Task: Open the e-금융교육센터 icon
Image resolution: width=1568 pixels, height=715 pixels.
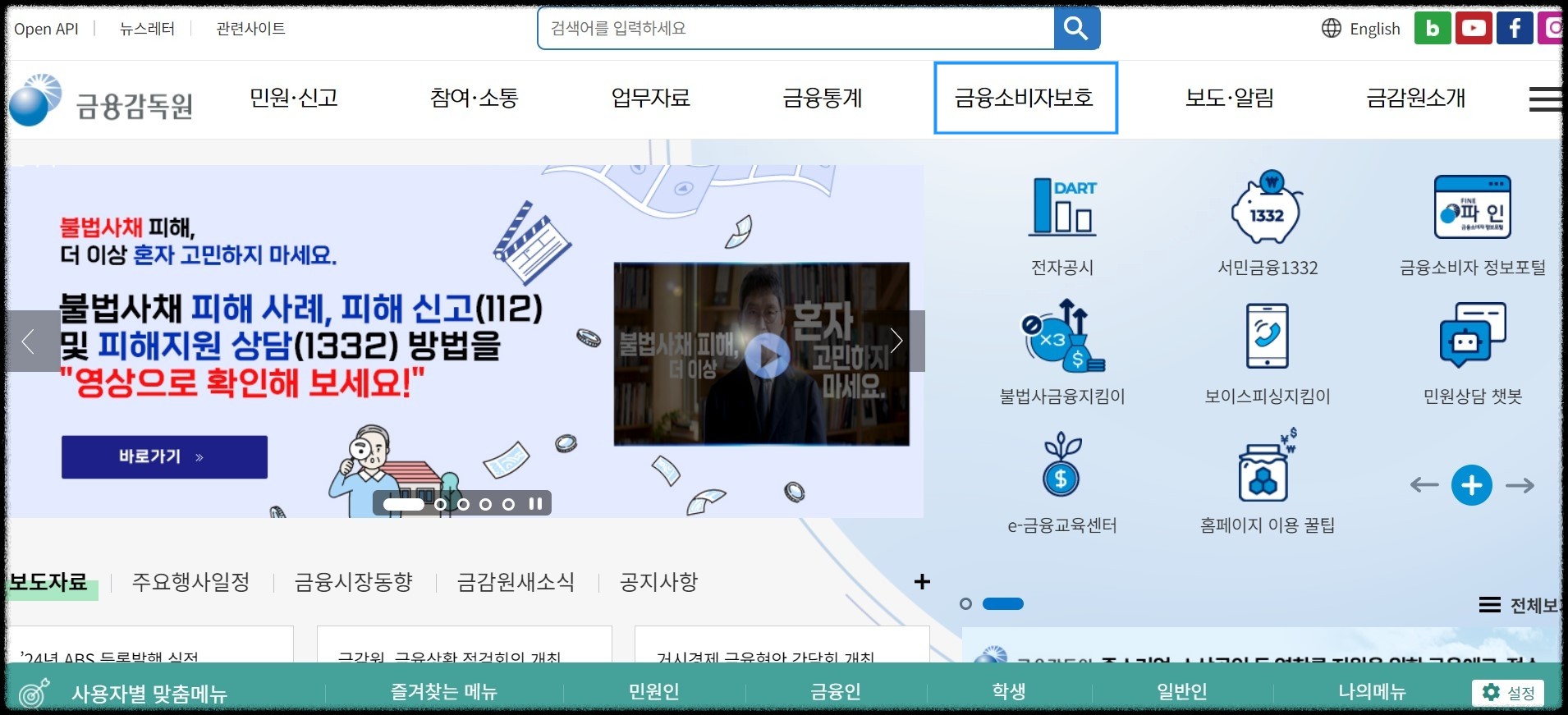Action: click(x=1061, y=465)
